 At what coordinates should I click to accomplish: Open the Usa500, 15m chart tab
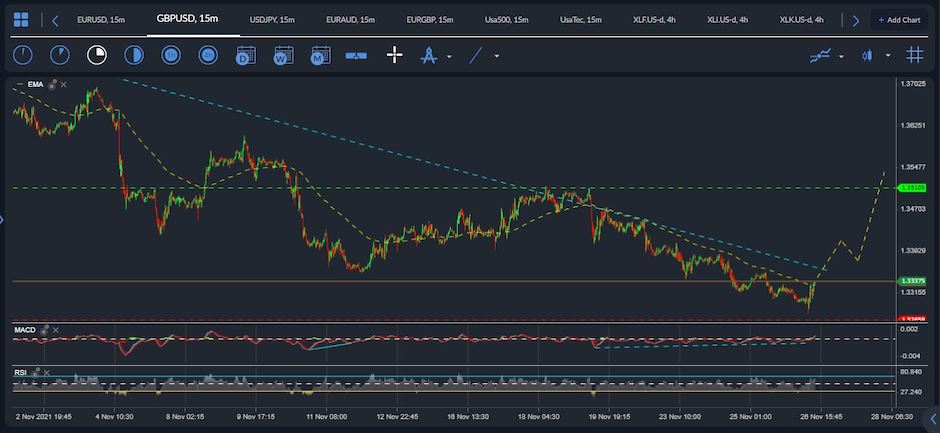[507, 20]
